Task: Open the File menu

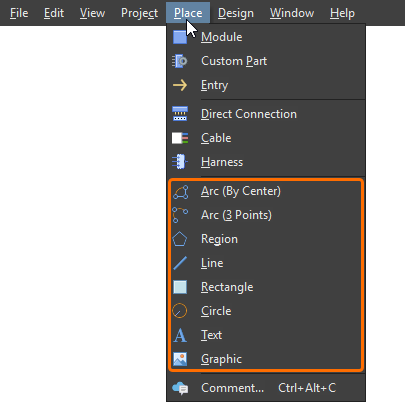Action: [x=19, y=13]
